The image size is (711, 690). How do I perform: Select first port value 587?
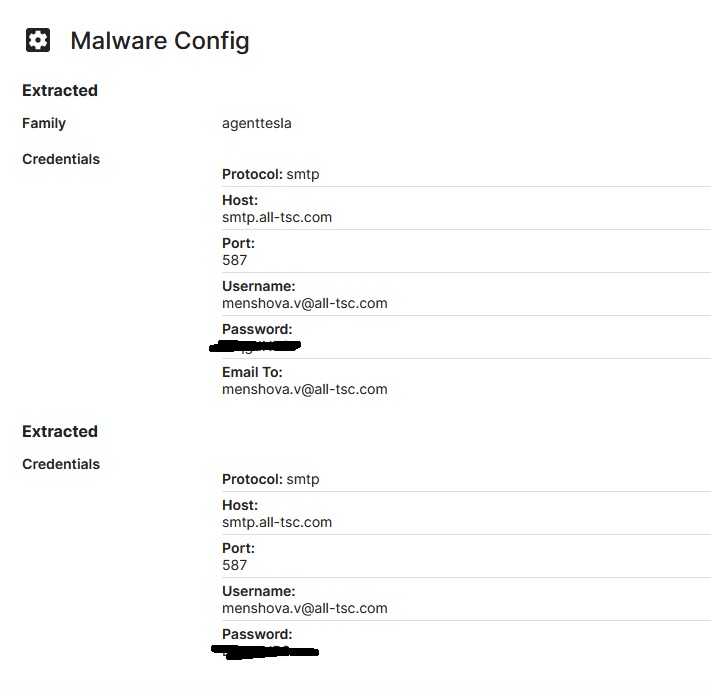coord(234,260)
